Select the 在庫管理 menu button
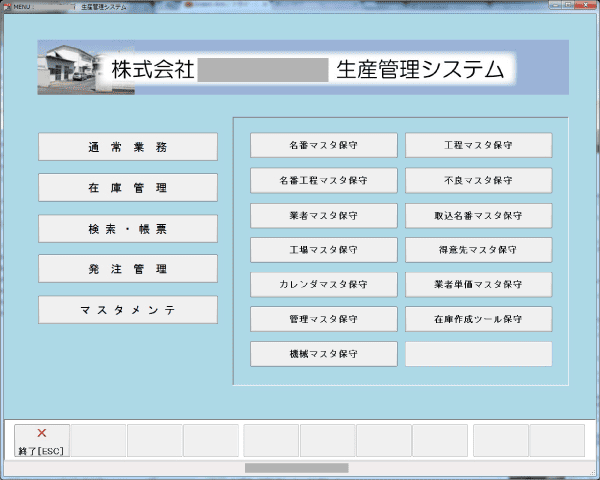Image resolution: width=600 pixels, height=480 pixels. coord(127,188)
